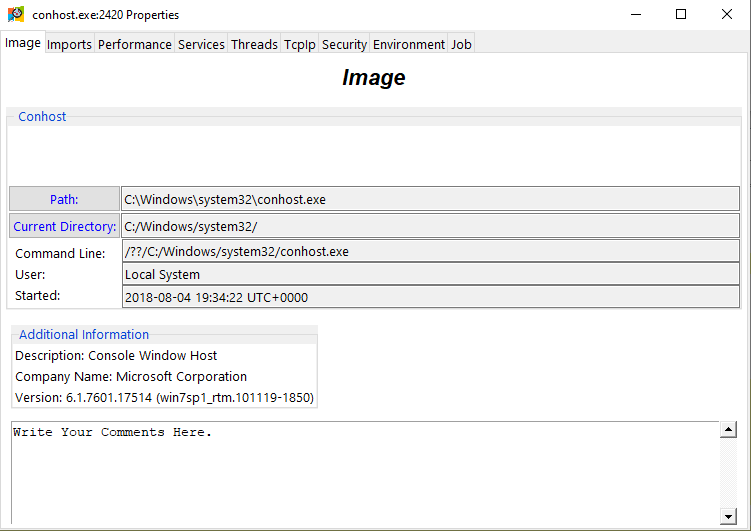This screenshot has width=751, height=531.
Task: Click the conhost.exe:2420 Properties window title
Action: point(105,15)
